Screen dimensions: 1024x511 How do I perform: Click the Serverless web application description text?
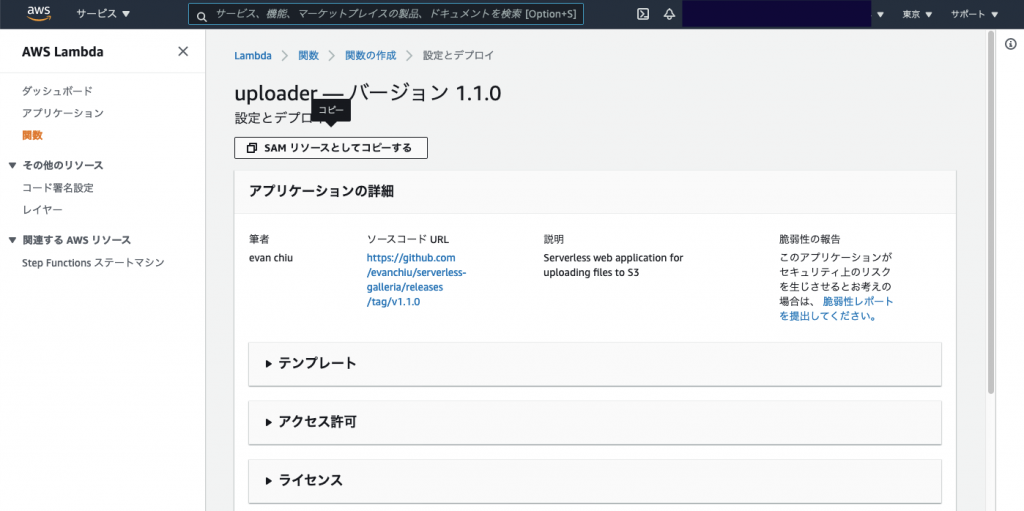(x=613, y=265)
